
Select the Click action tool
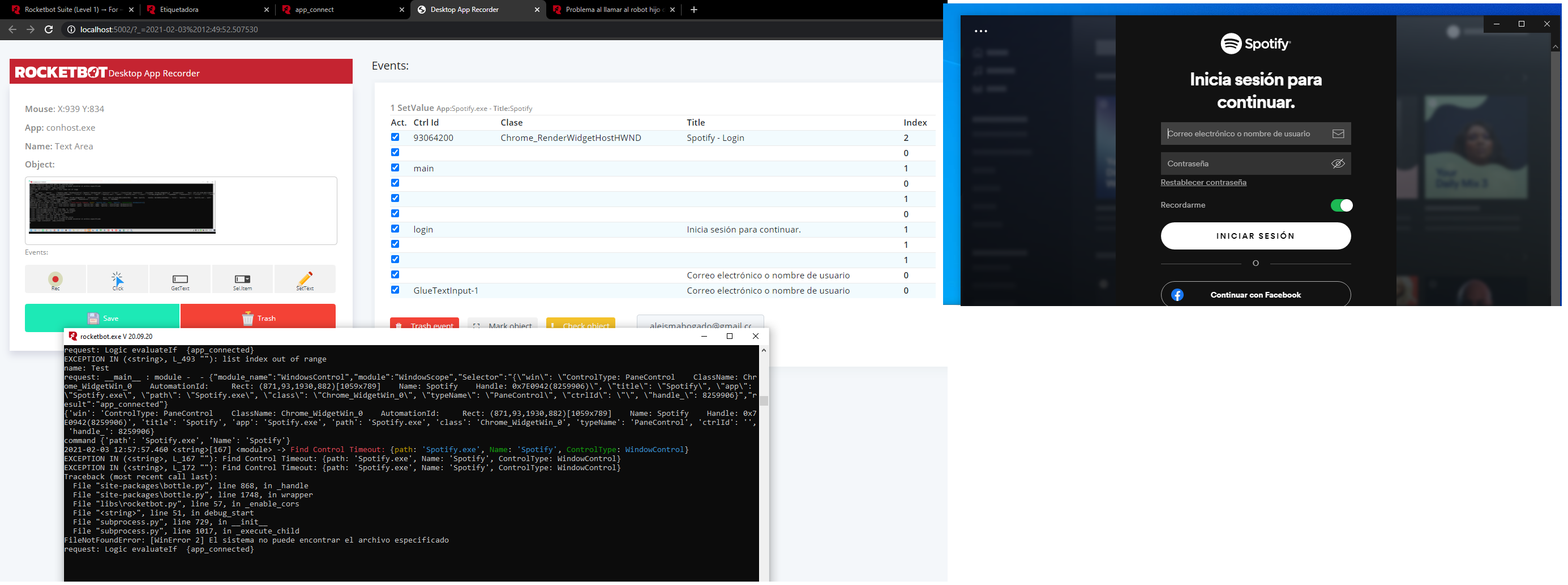[118, 279]
